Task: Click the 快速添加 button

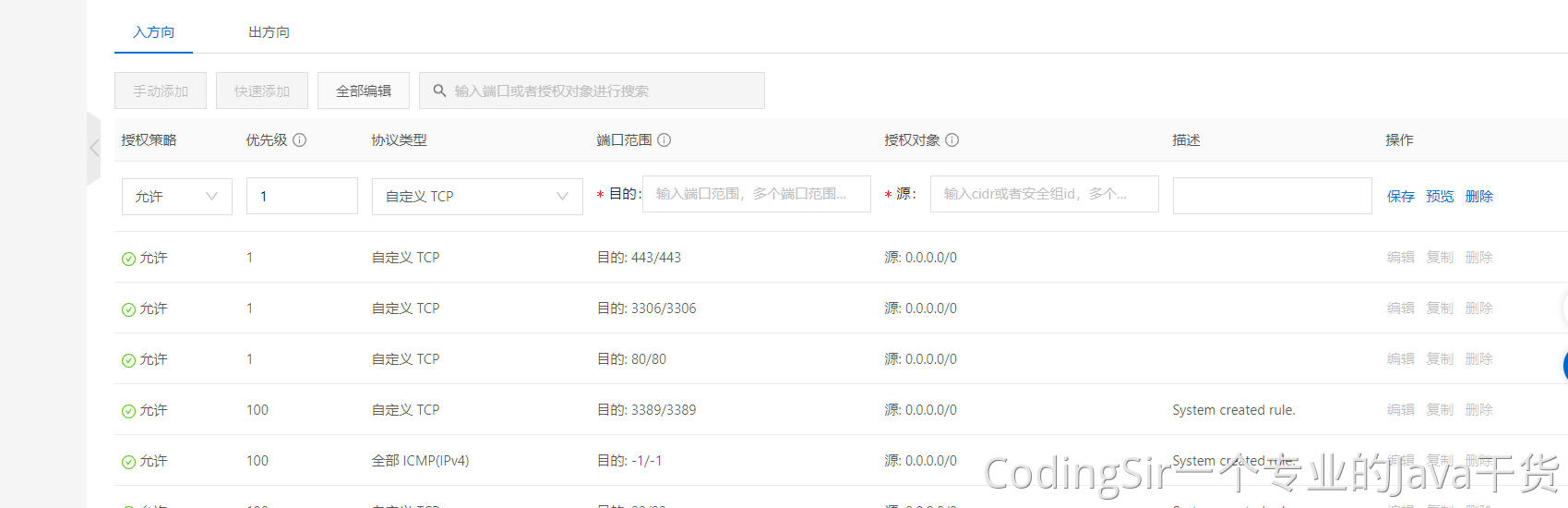Action: [x=262, y=91]
